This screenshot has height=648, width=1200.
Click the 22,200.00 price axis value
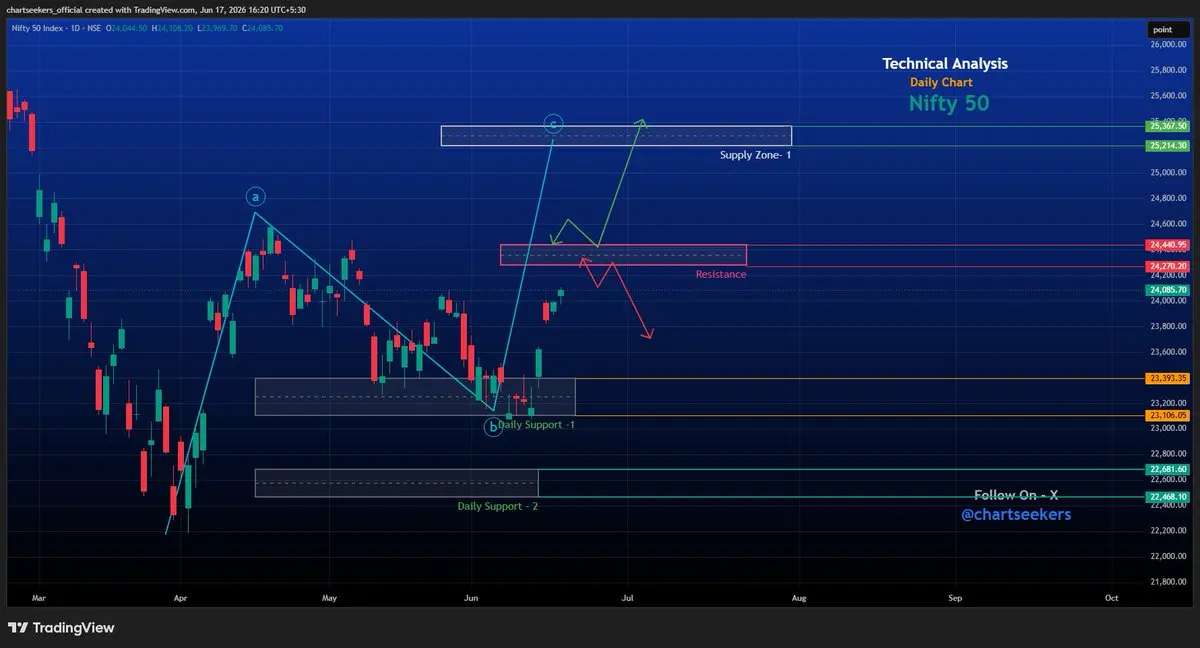[1168, 531]
